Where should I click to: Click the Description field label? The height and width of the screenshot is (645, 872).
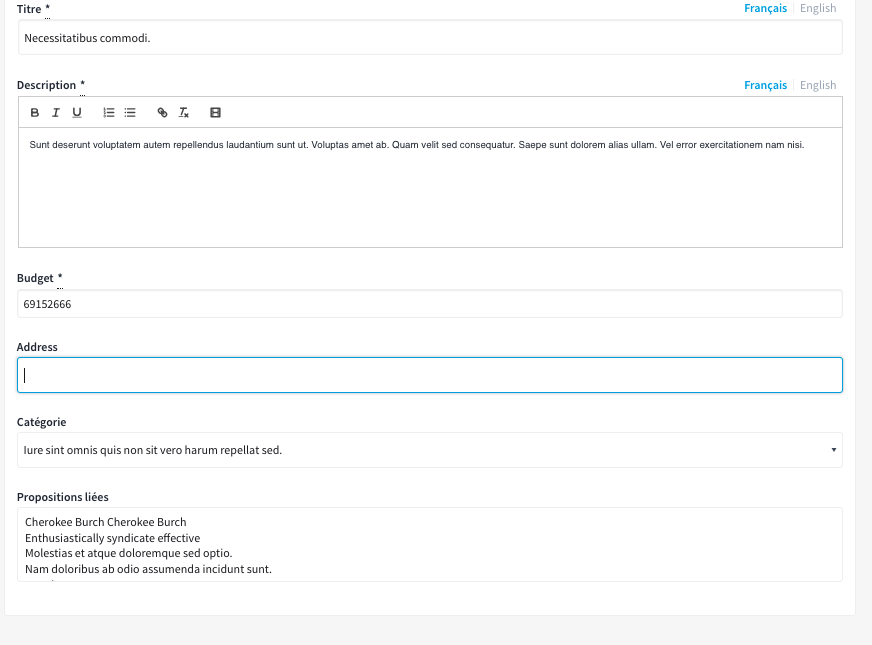tap(46, 85)
